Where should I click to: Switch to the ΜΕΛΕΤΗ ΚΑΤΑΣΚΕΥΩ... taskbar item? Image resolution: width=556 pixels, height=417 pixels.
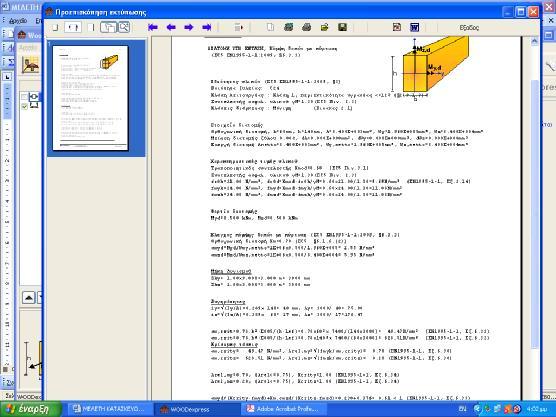109,409
